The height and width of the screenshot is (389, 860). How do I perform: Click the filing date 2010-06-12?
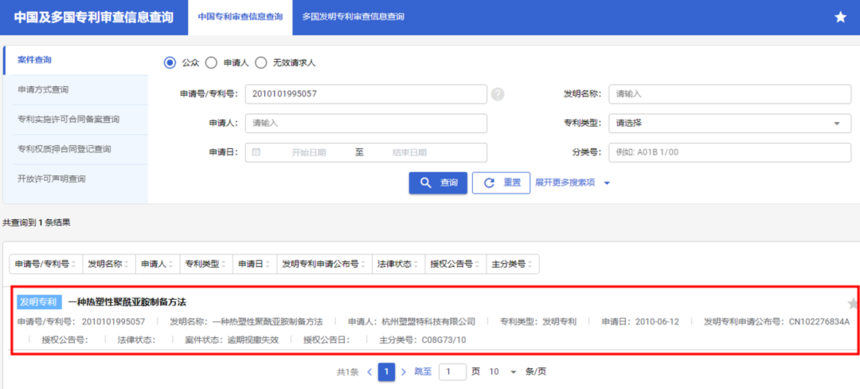click(x=657, y=322)
